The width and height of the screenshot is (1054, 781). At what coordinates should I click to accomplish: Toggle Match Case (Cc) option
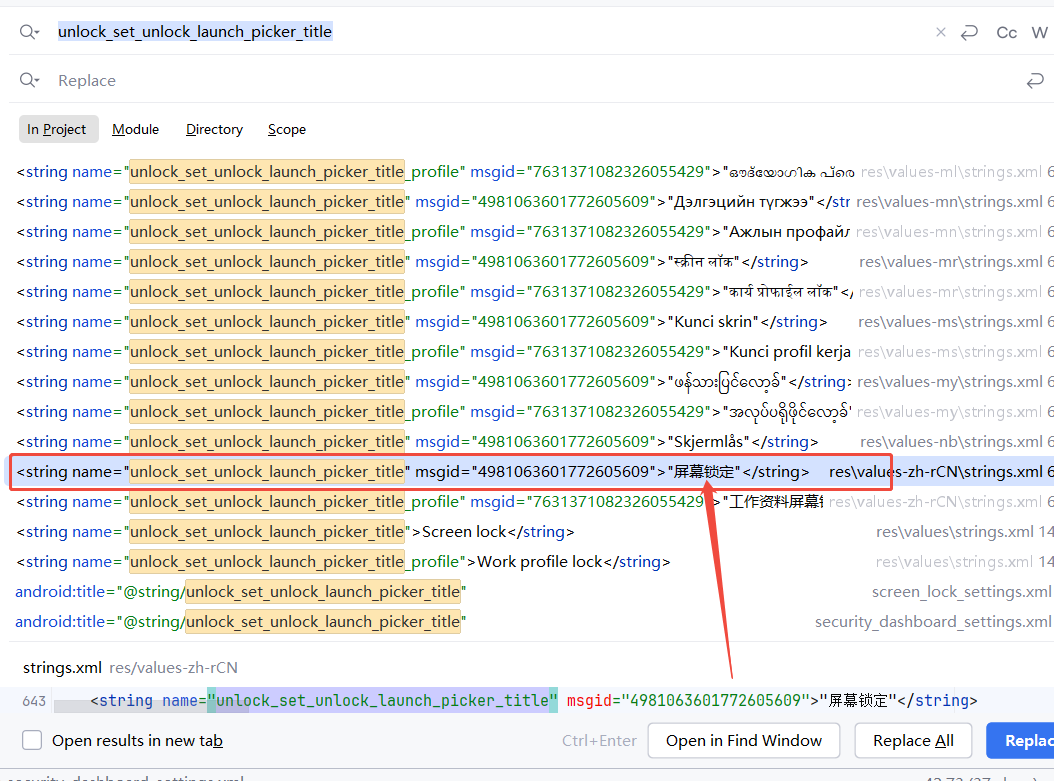(x=1006, y=32)
